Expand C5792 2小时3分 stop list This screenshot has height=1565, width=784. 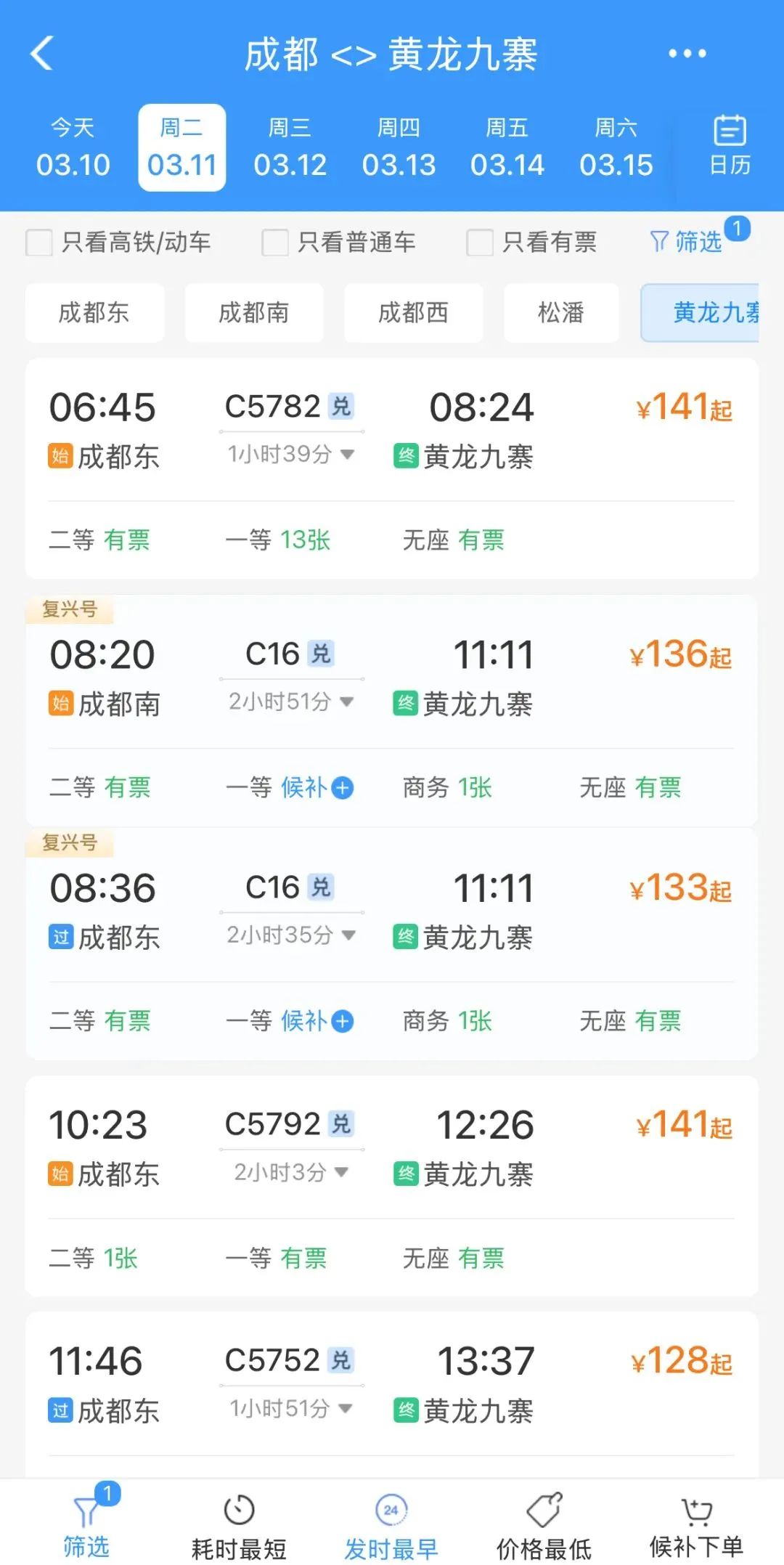(x=291, y=1172)
